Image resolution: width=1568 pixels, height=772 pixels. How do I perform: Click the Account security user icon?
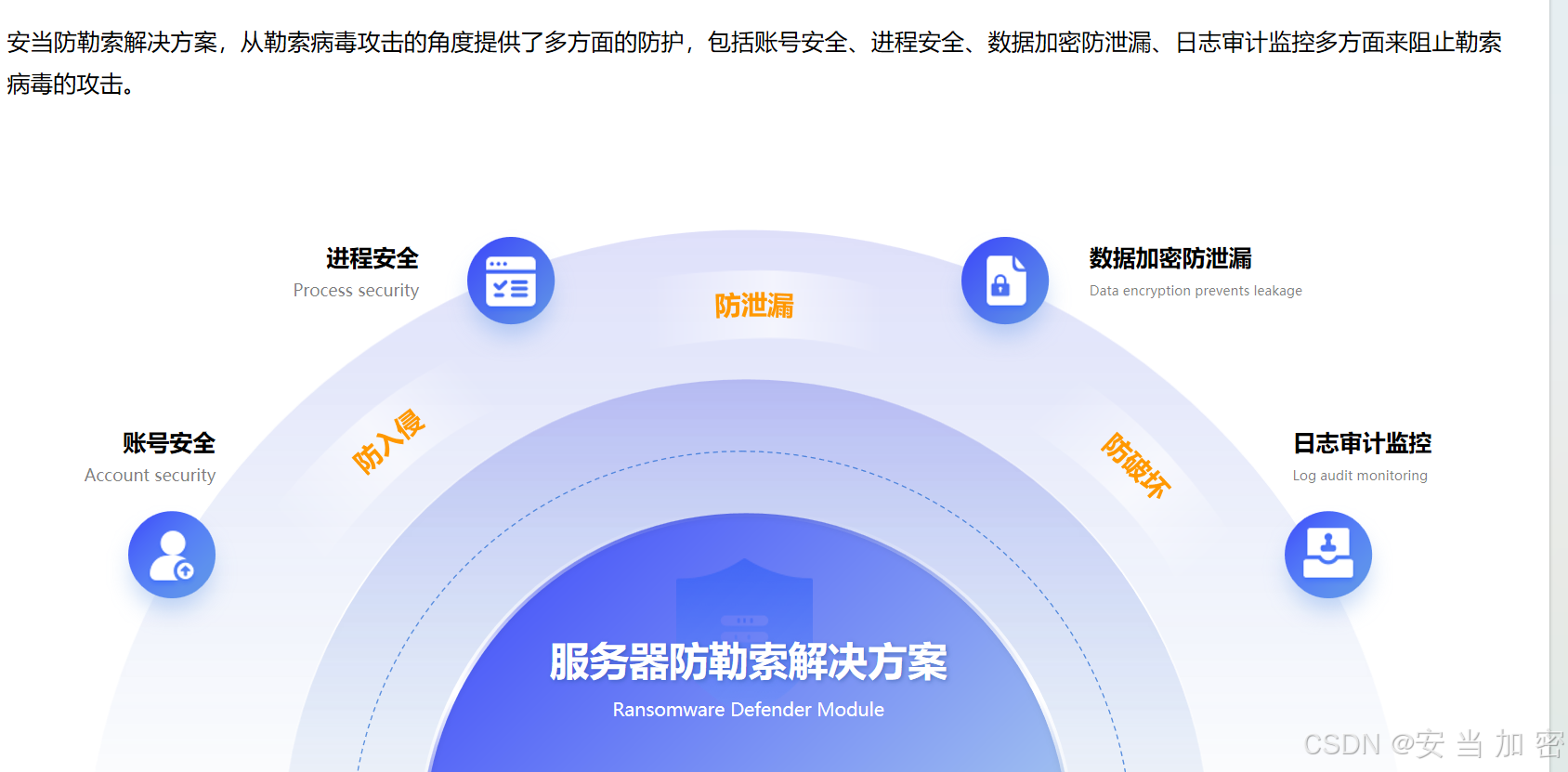pyautogui.click(x=172, y=555)
